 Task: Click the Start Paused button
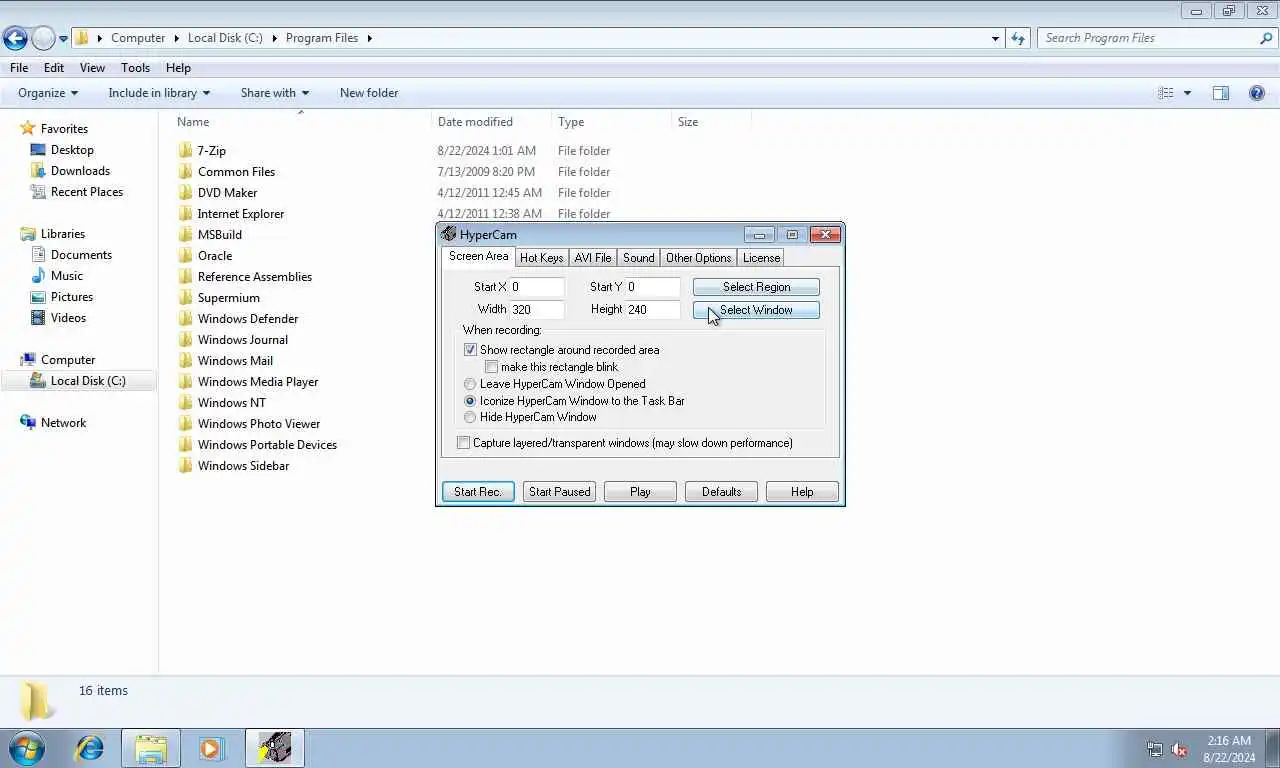pos(559,492)
